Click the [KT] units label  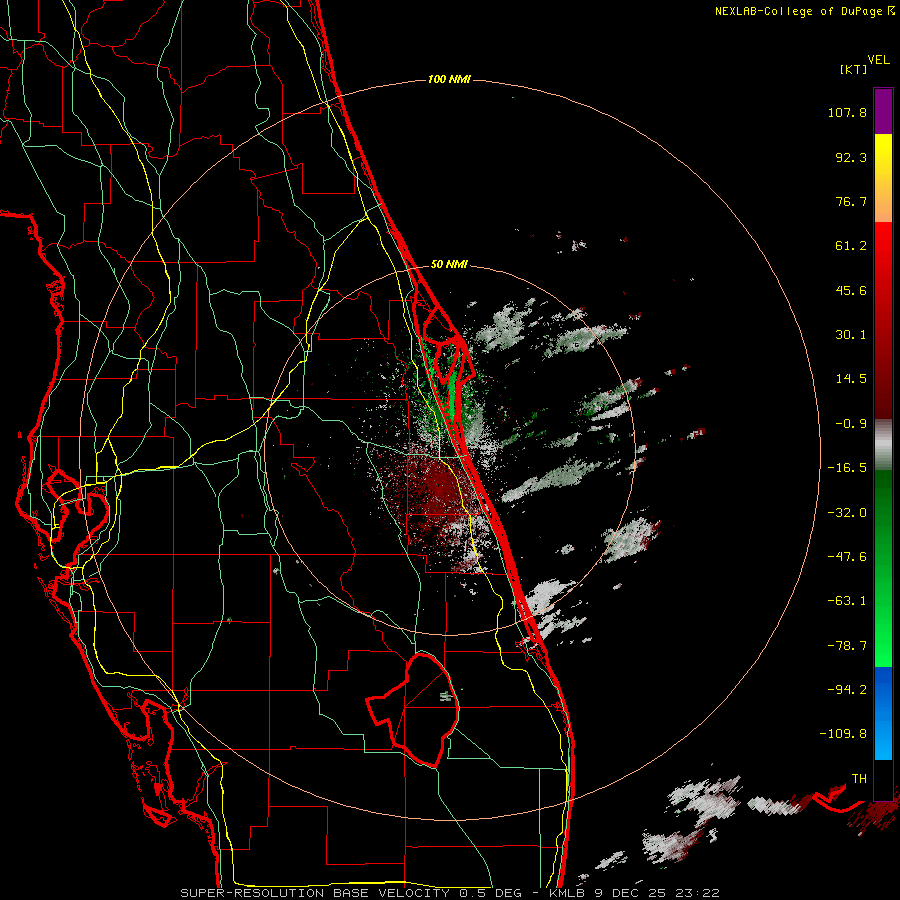coord(854,69)
